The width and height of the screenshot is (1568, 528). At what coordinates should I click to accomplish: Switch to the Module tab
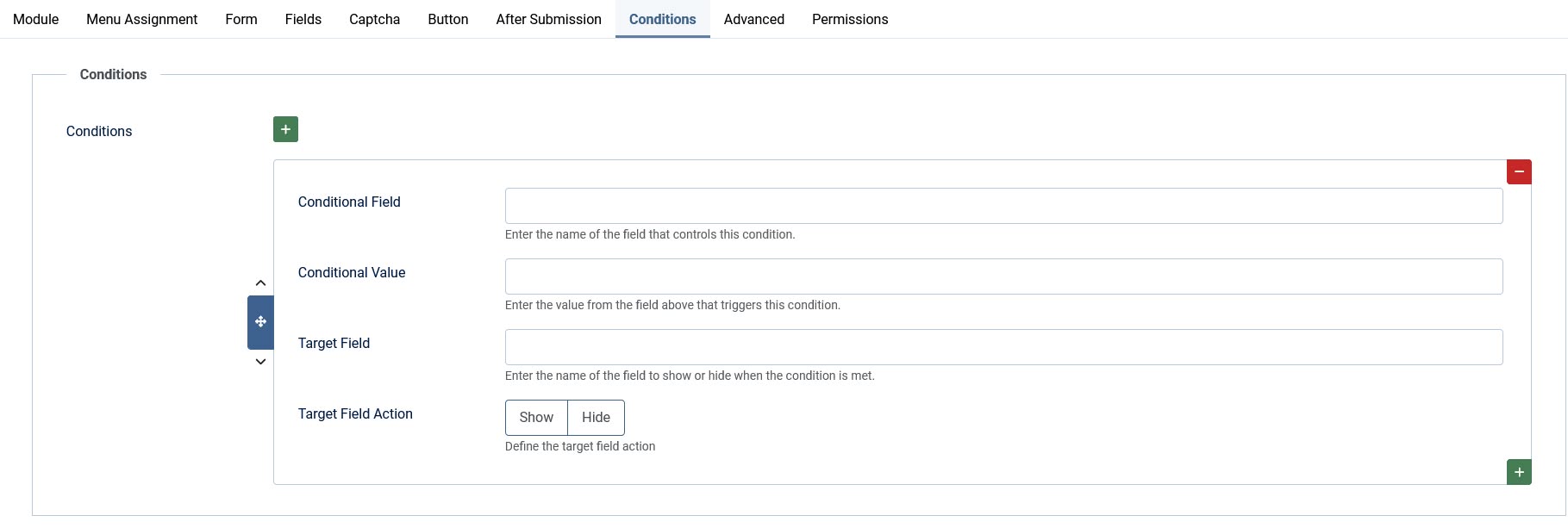coord(36,19)
